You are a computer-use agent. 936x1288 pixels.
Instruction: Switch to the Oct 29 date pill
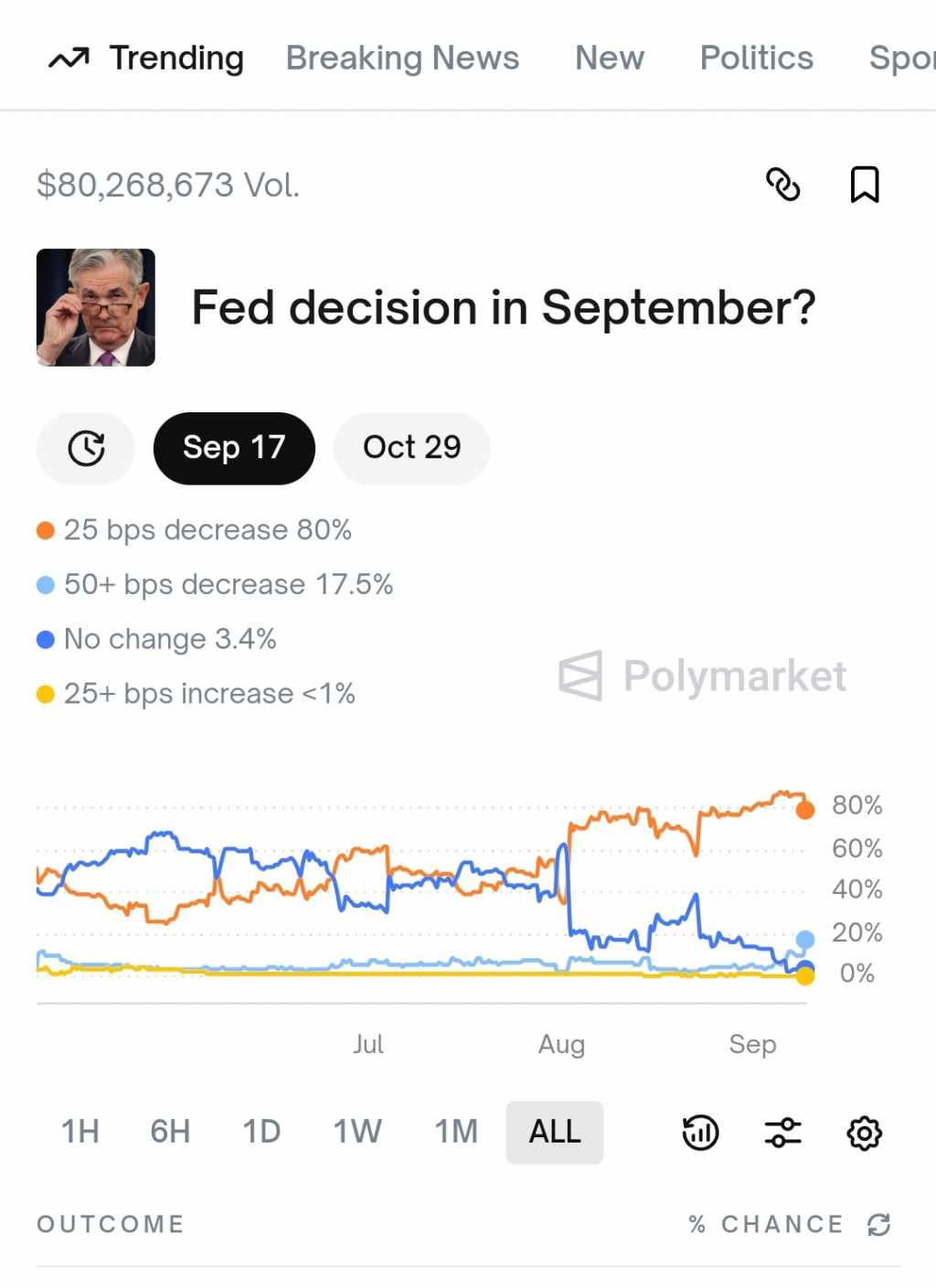pyautogui.click(x=411, y=448)
